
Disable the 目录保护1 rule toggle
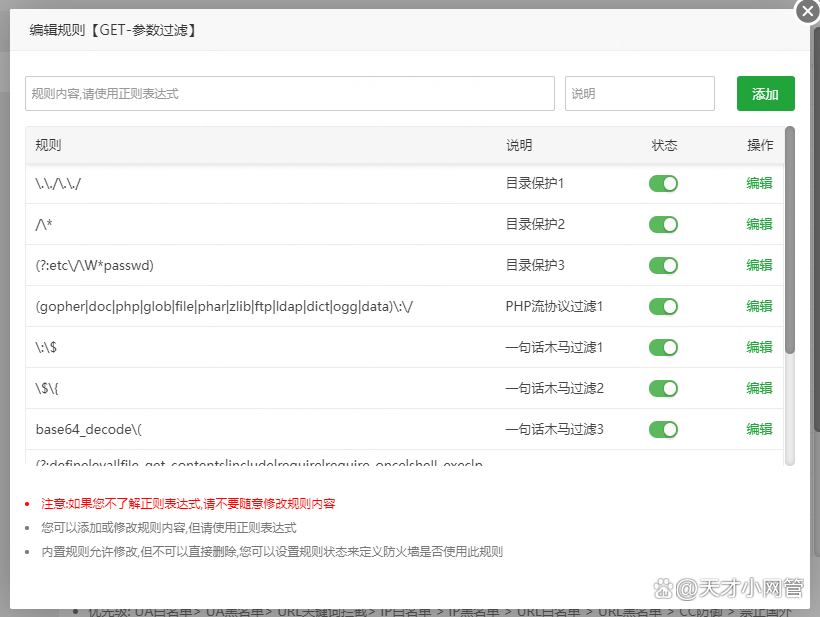pyautogui.click(x=664, y=183)
